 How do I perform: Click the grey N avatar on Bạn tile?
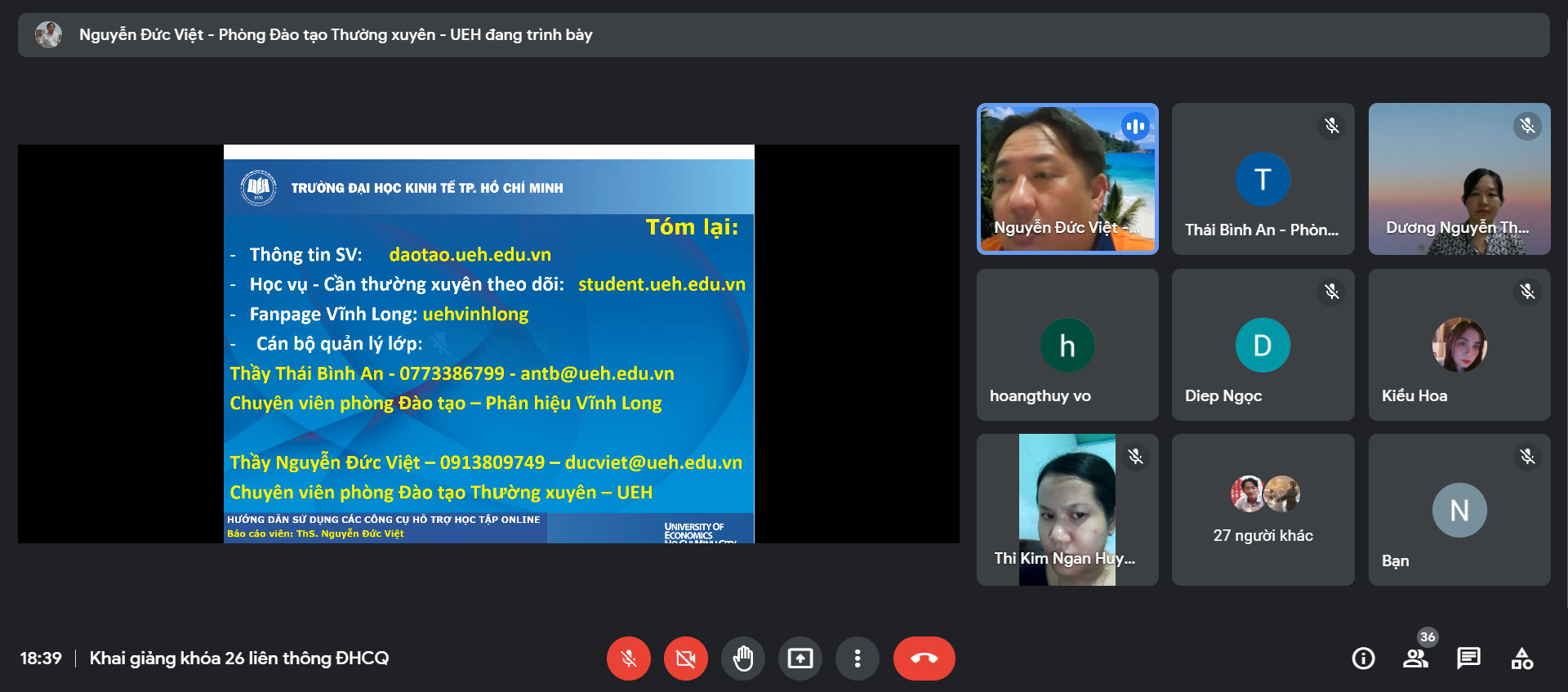point(1459,510)
